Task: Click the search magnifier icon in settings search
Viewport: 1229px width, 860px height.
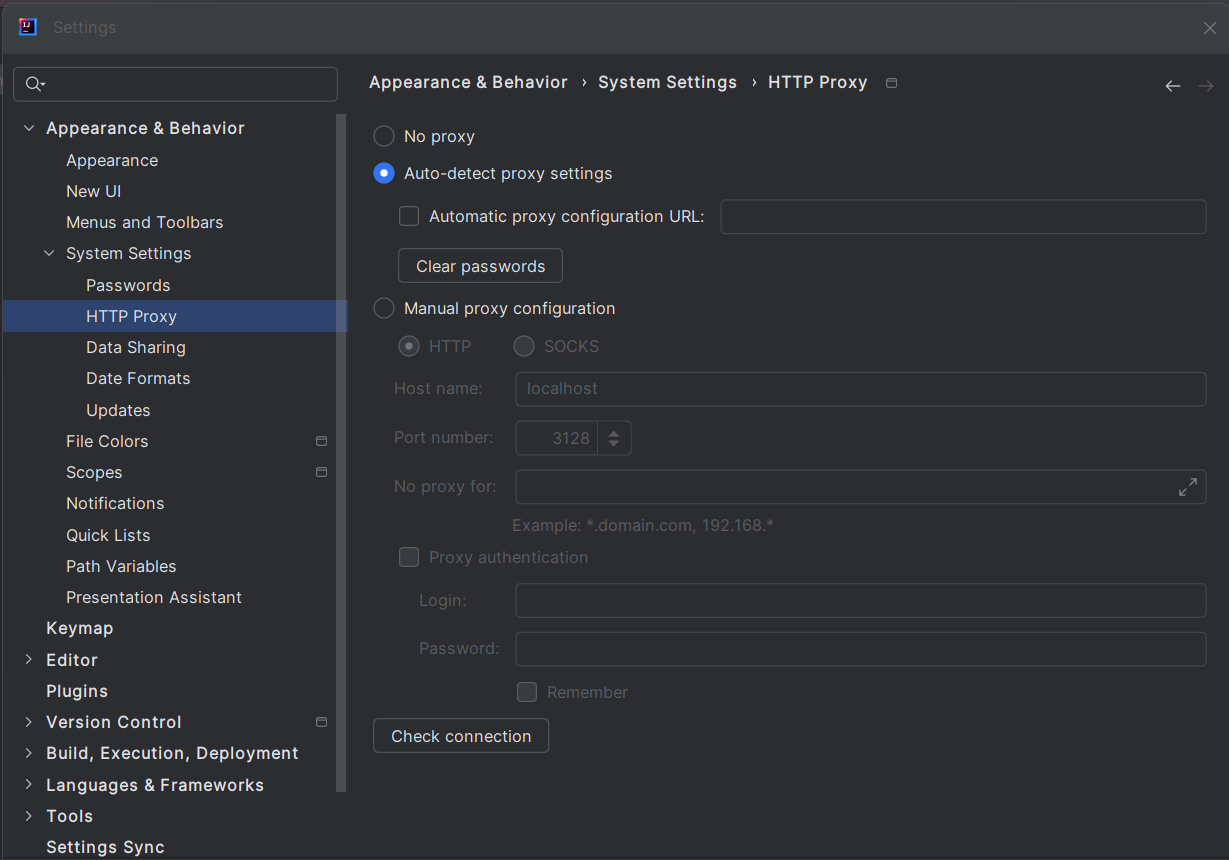Action: pos(35,84)
